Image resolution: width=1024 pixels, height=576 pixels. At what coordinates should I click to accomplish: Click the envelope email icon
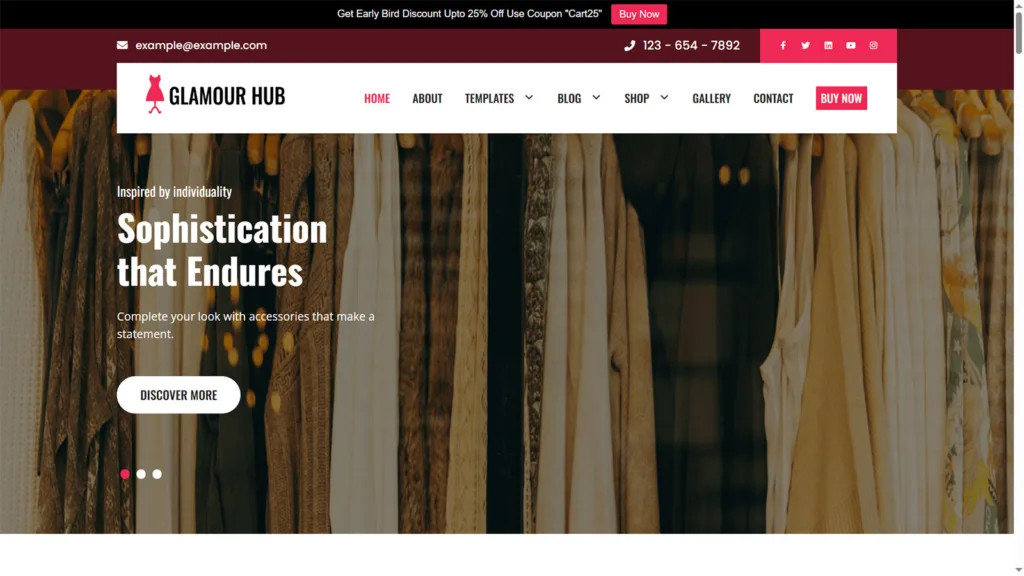[122, 45]
